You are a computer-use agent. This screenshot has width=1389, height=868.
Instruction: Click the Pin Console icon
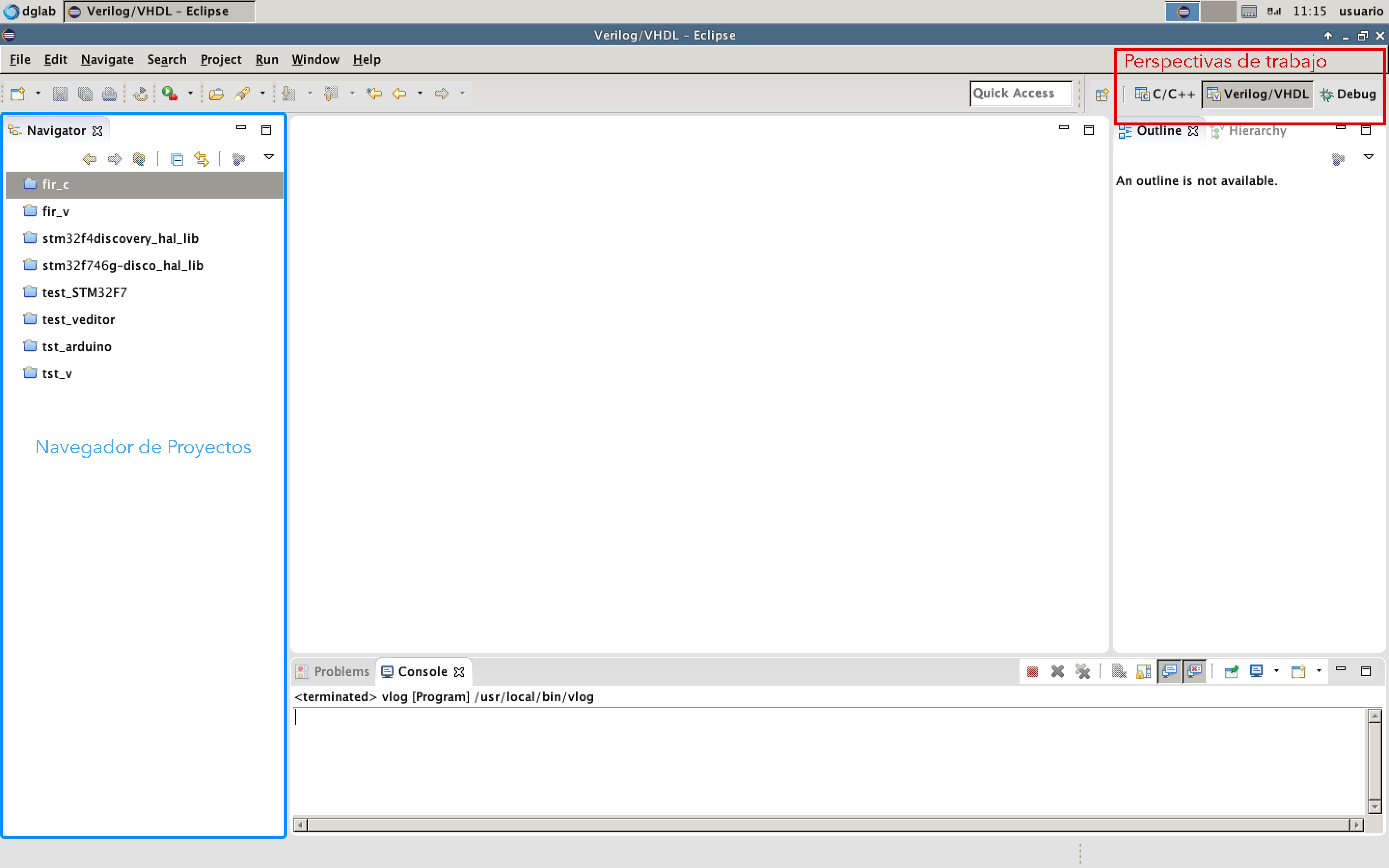tap(1231, 671)
